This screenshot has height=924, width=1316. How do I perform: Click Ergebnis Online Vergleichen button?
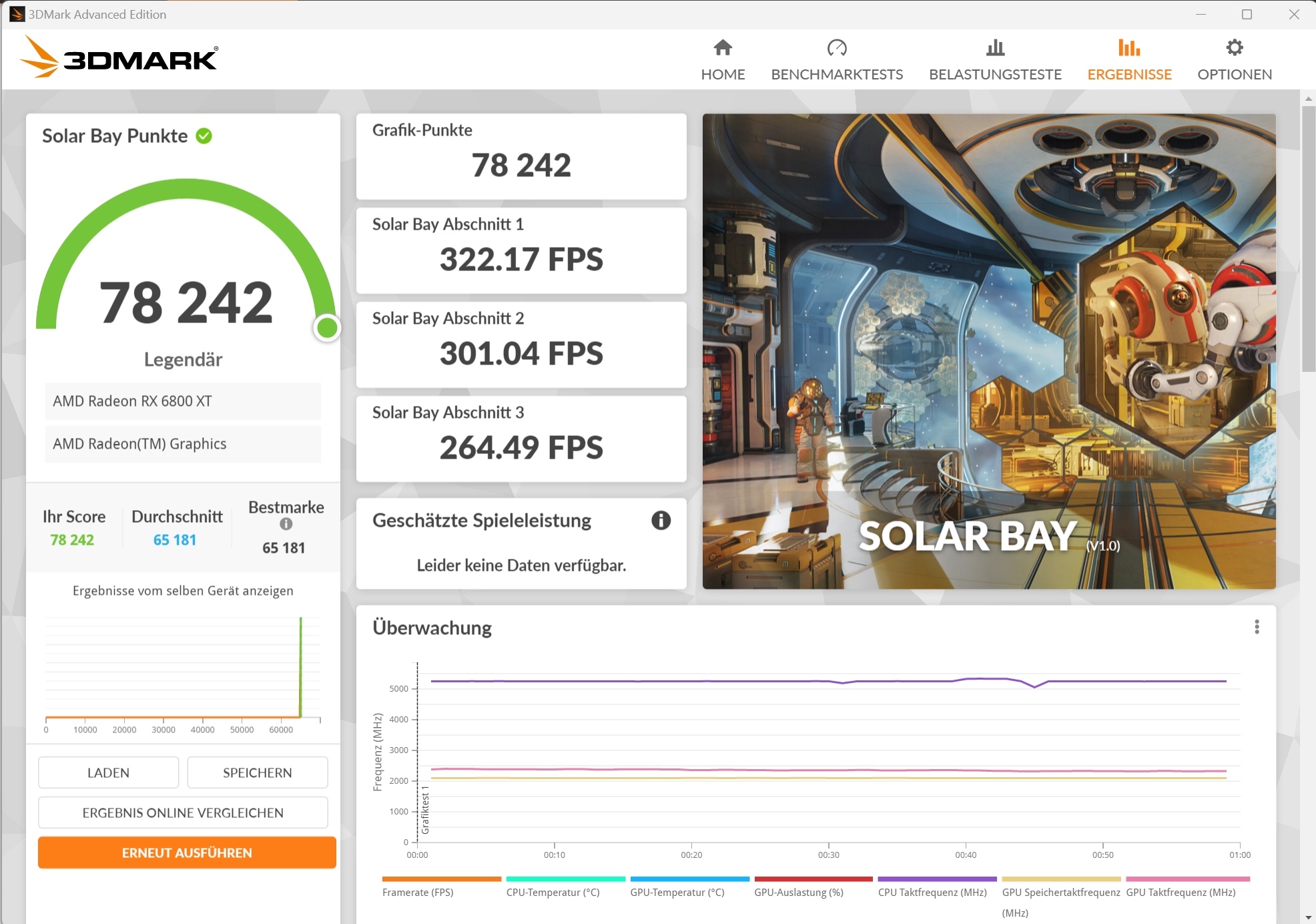pos(183,813)
